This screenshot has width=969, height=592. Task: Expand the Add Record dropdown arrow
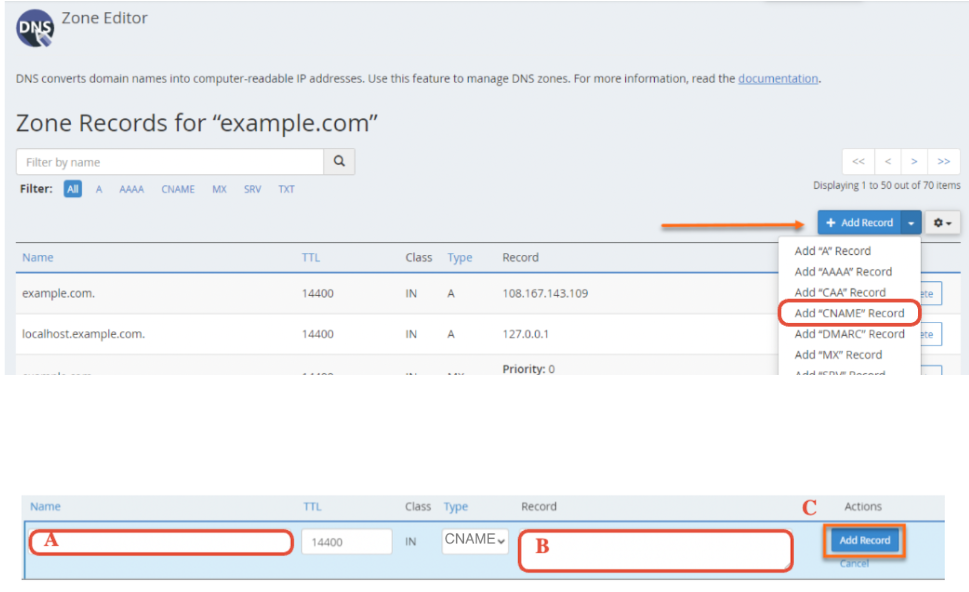[x=911, y=222]
